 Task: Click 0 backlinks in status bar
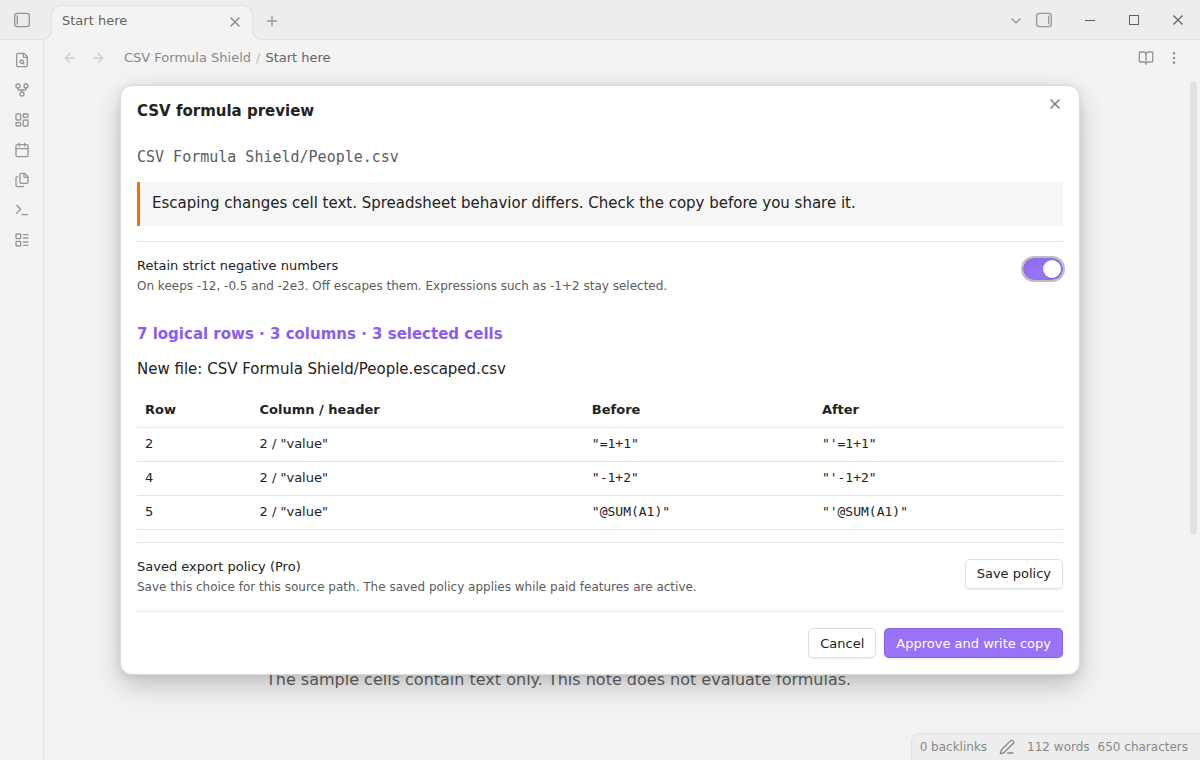(953, 747)
